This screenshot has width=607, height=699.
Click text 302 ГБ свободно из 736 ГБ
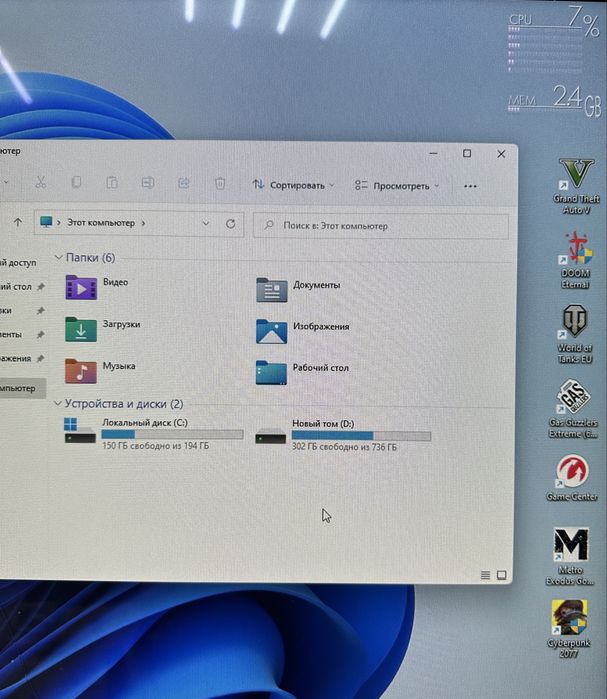[344, 447]
